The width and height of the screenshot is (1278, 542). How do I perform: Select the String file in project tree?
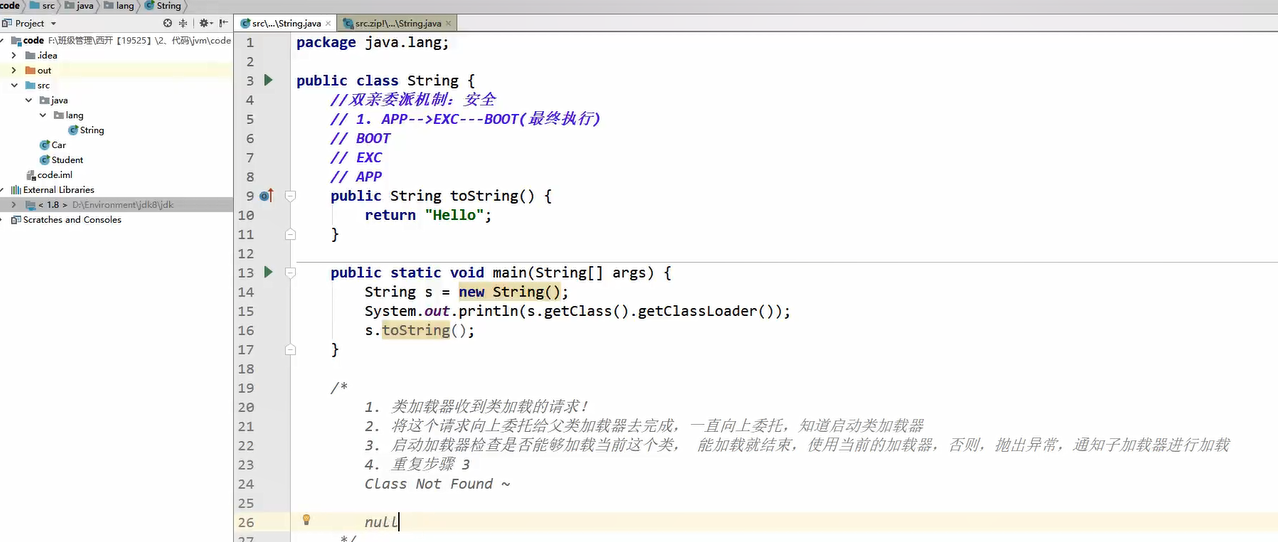coord(92,130)
